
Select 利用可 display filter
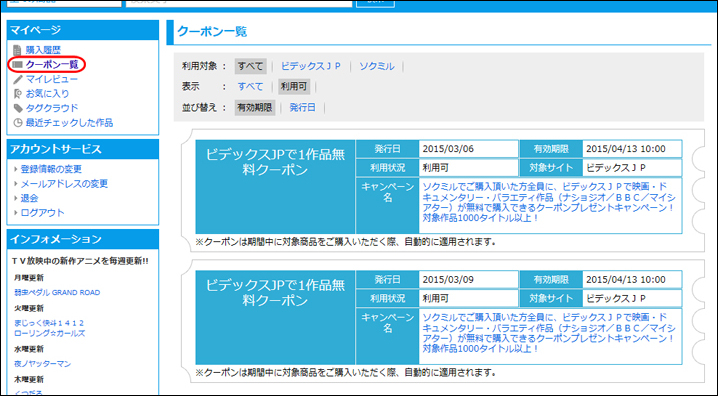pos(294,87)
